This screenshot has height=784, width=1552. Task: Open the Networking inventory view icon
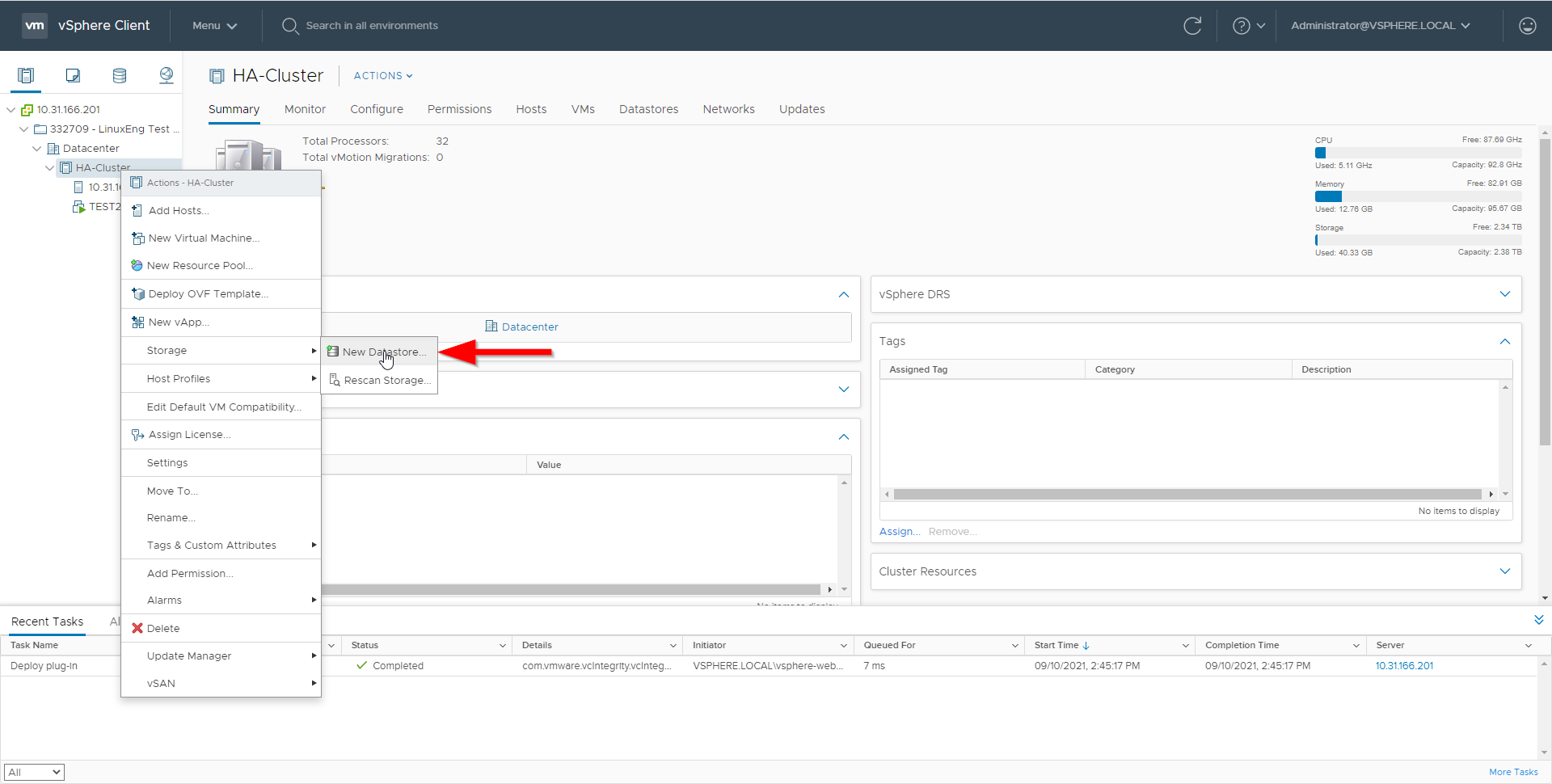(x=167, y=76)
